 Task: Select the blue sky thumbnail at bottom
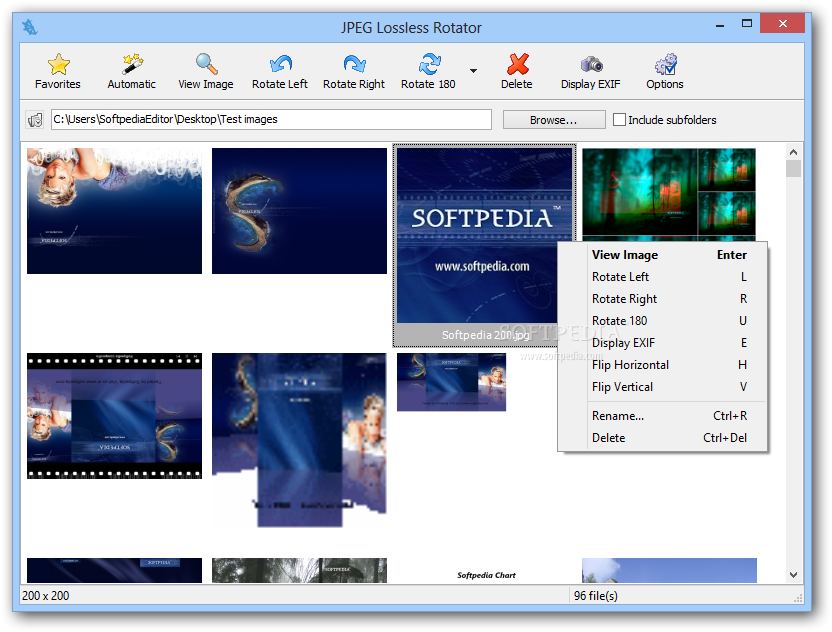click(x=669, y=570)
